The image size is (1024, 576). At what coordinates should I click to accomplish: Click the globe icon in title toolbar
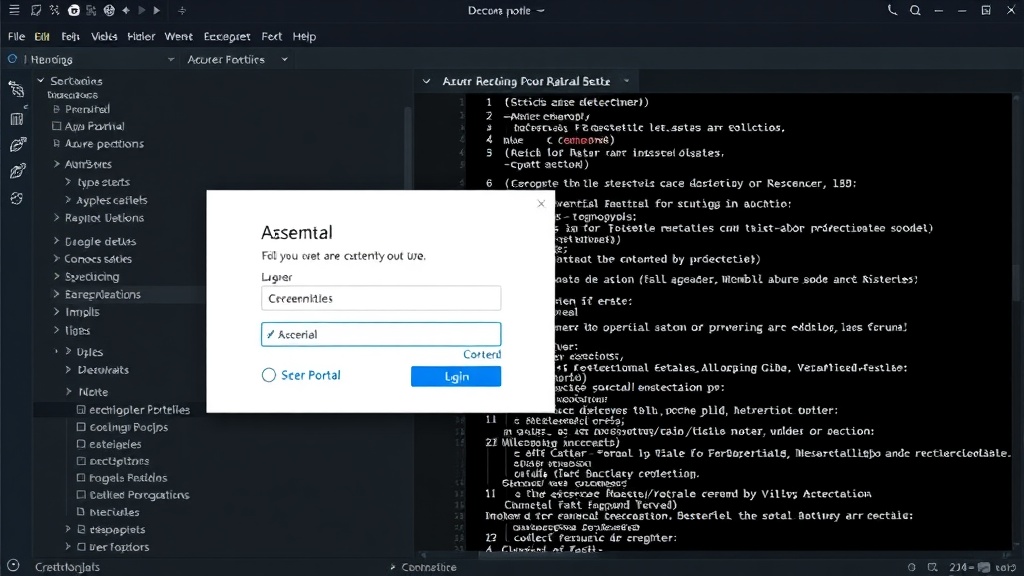(109, 10)
